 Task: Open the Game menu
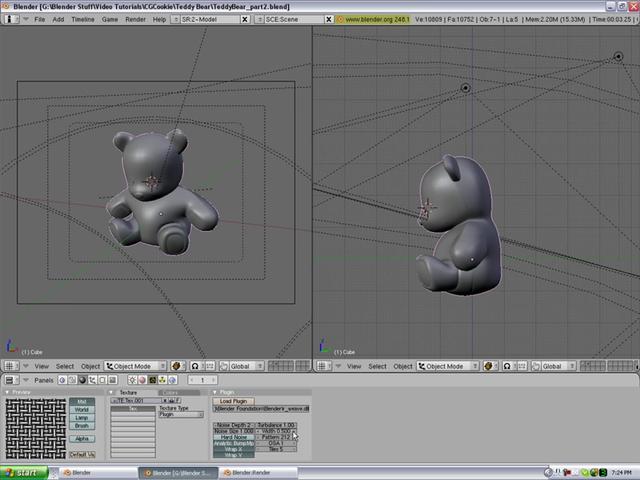pos(110,19)
